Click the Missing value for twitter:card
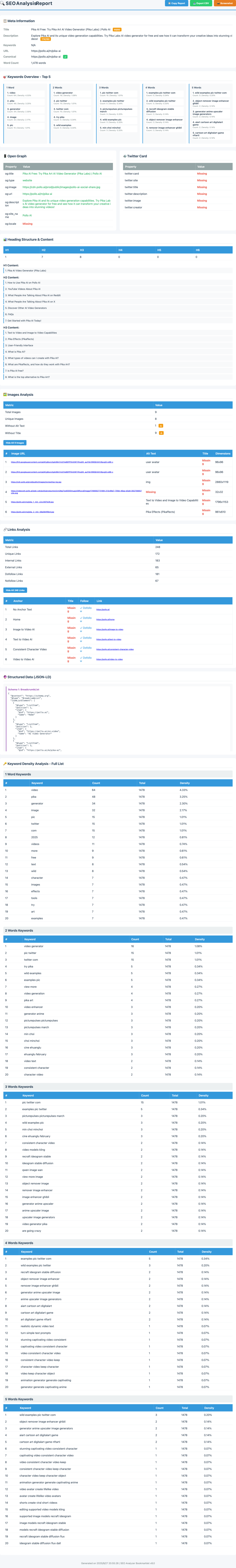The width and height of the screenshot is (236, 1568). [x=202, y=173]
